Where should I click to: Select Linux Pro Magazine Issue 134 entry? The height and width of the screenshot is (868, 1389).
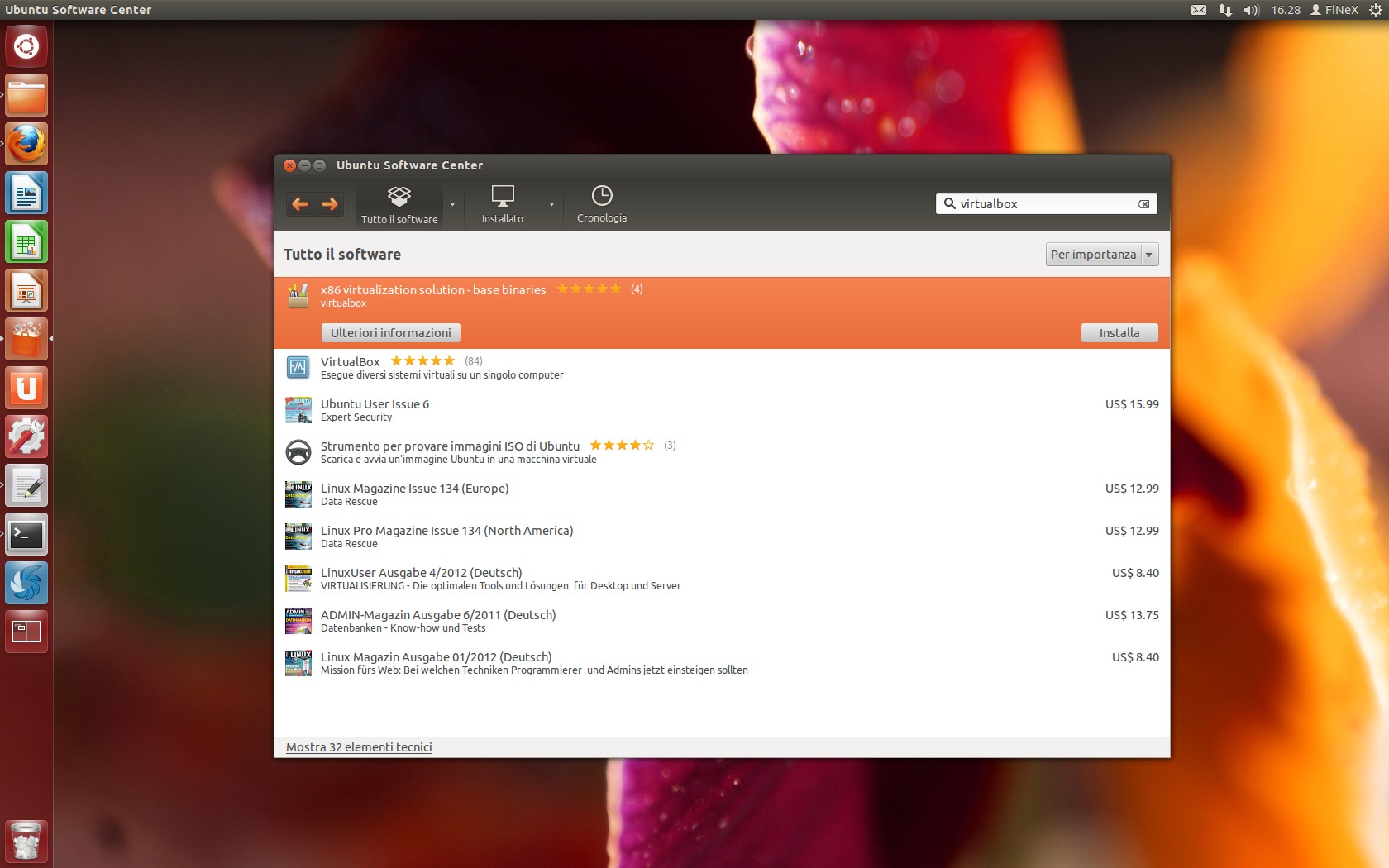(x=722, y=537)
